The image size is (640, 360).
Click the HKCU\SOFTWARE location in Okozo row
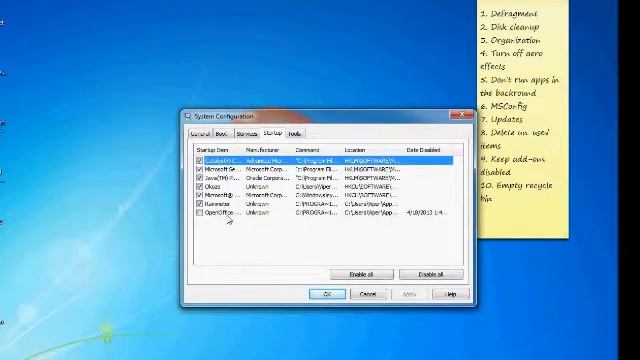click(371, 187)
